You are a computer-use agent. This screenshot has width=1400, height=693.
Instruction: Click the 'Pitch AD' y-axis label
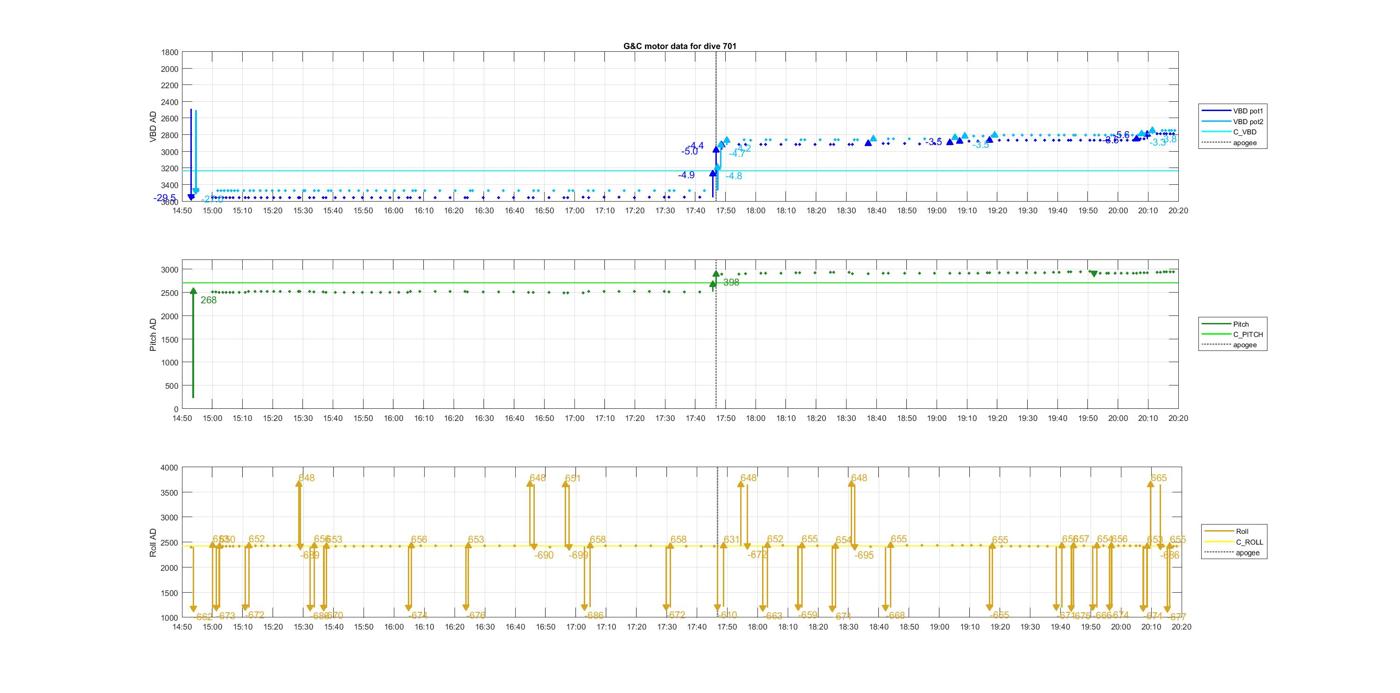pos(155,334)
